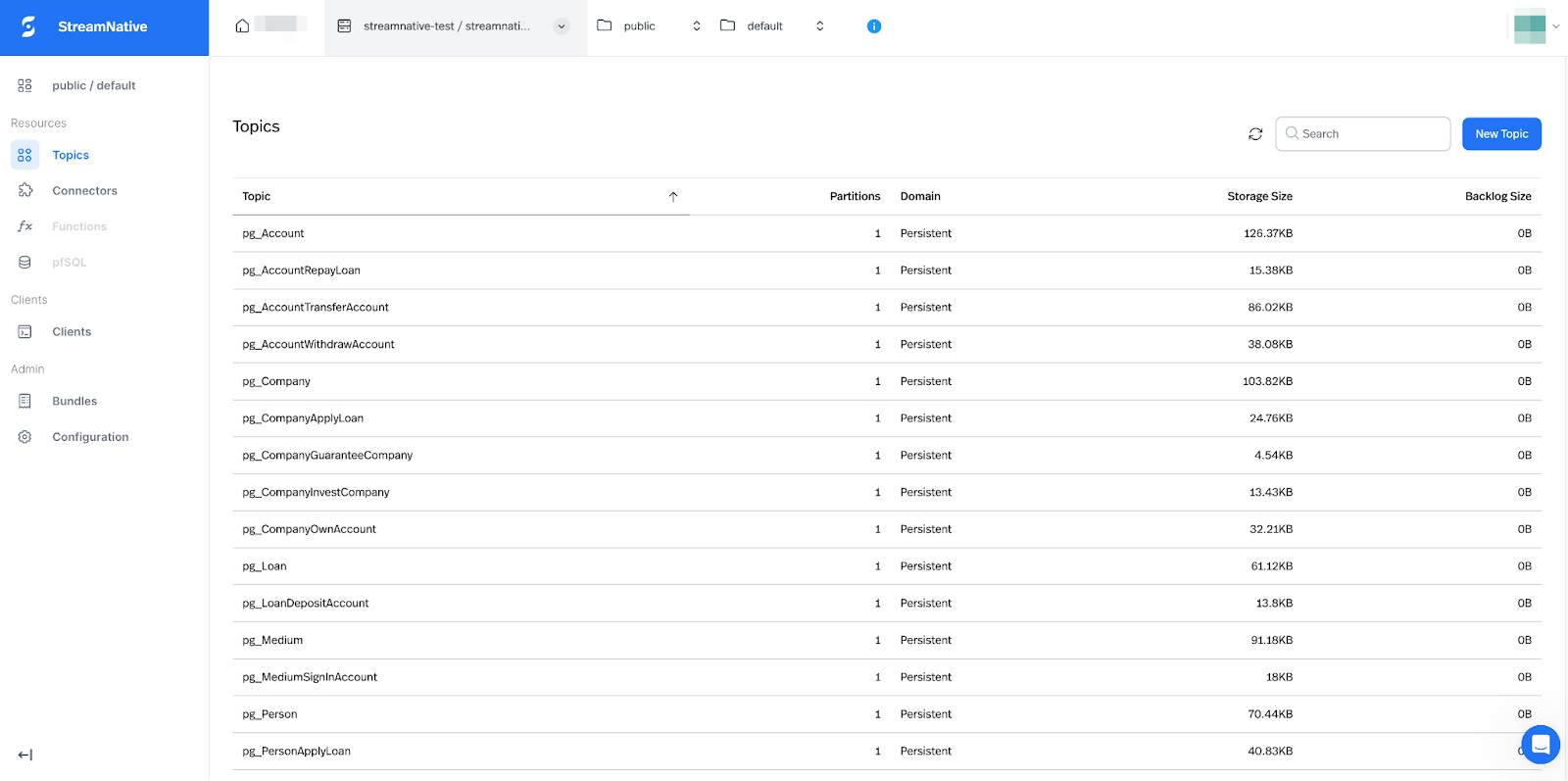The width and height of the screenshot is (1568, 781).
Task: Expand the streamnative-test instance dropdown
Action: [x=561, y=26]
